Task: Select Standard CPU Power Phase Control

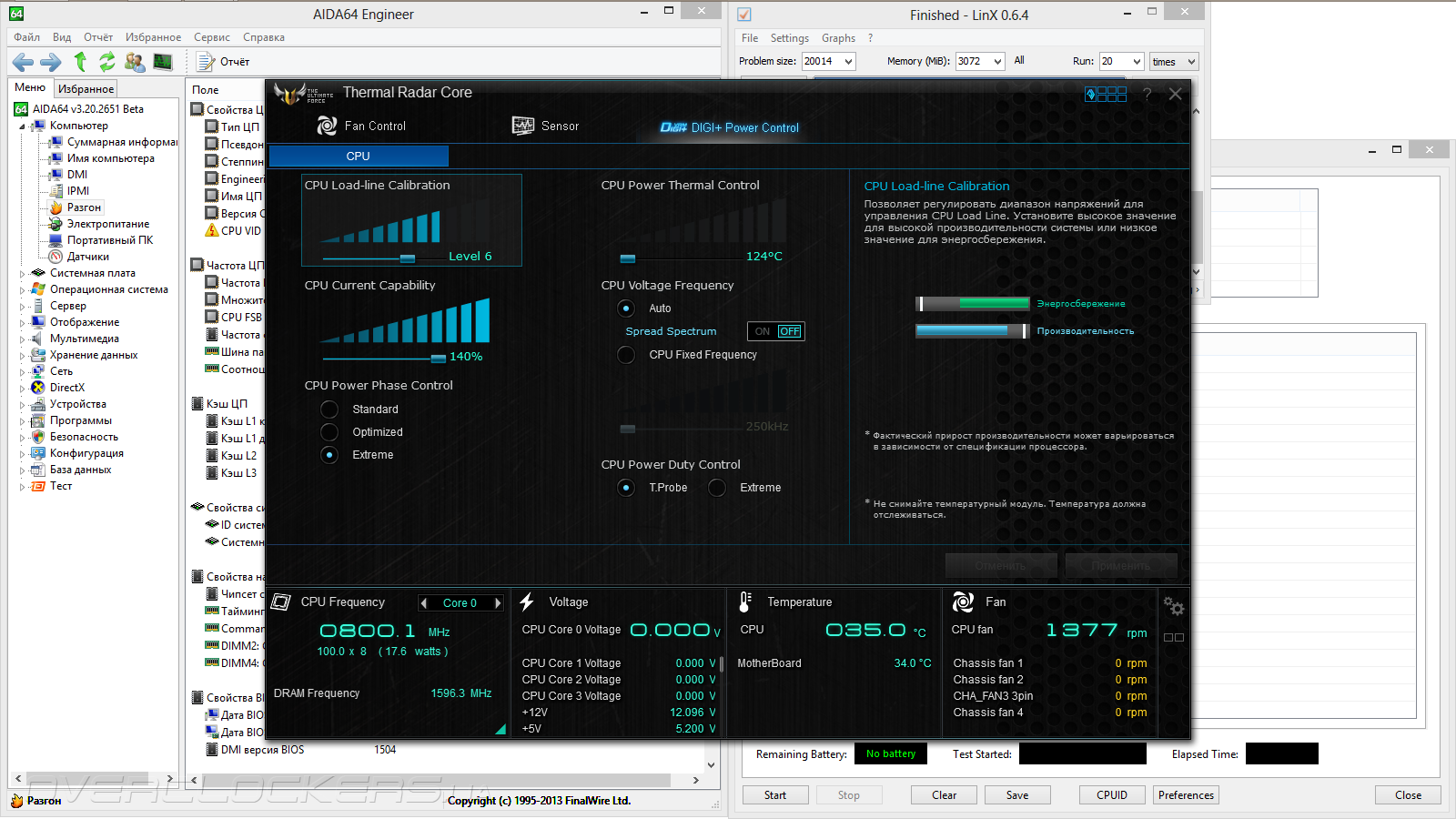Action: point(329,409)
